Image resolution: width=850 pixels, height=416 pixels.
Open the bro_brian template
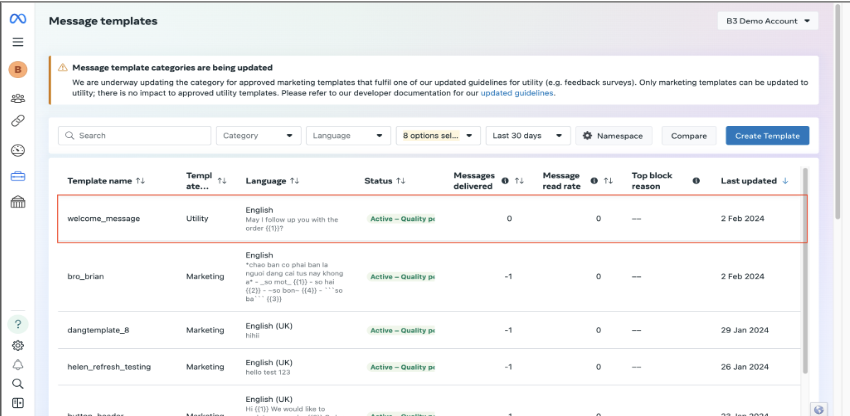pyautogui.click(x=86, y=277)
